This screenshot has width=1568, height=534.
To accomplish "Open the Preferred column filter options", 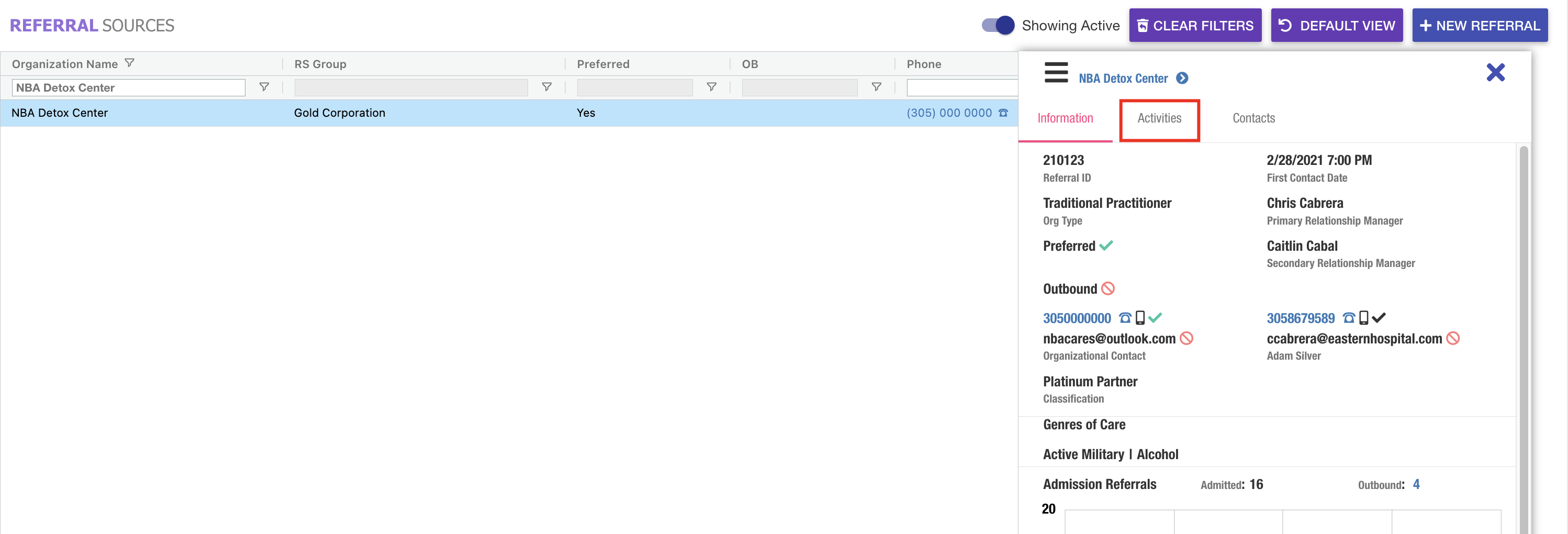I will point(711,87).
